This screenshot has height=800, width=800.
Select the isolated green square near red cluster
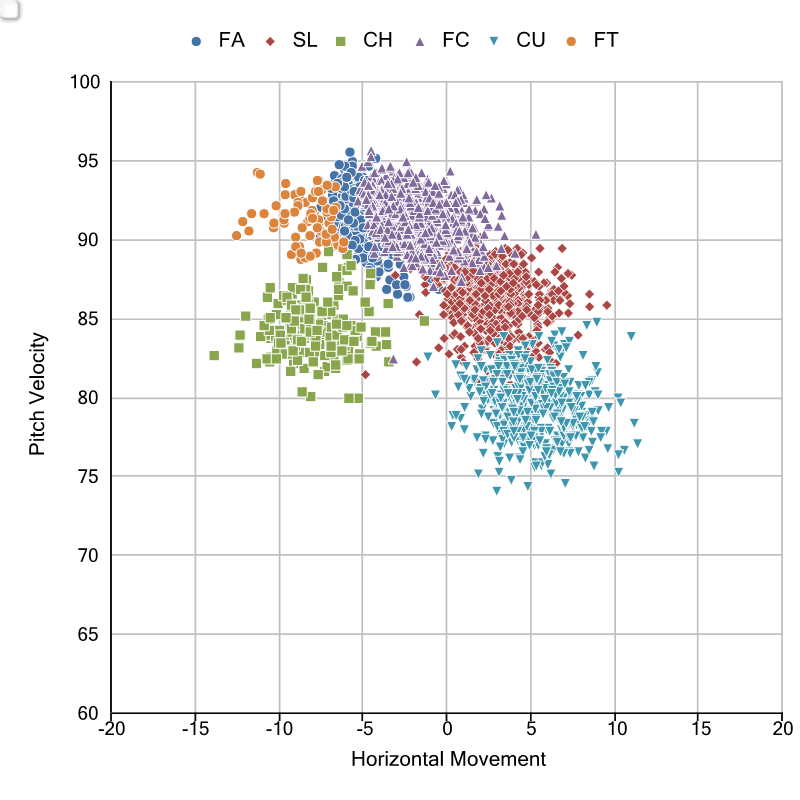[424, 321]
